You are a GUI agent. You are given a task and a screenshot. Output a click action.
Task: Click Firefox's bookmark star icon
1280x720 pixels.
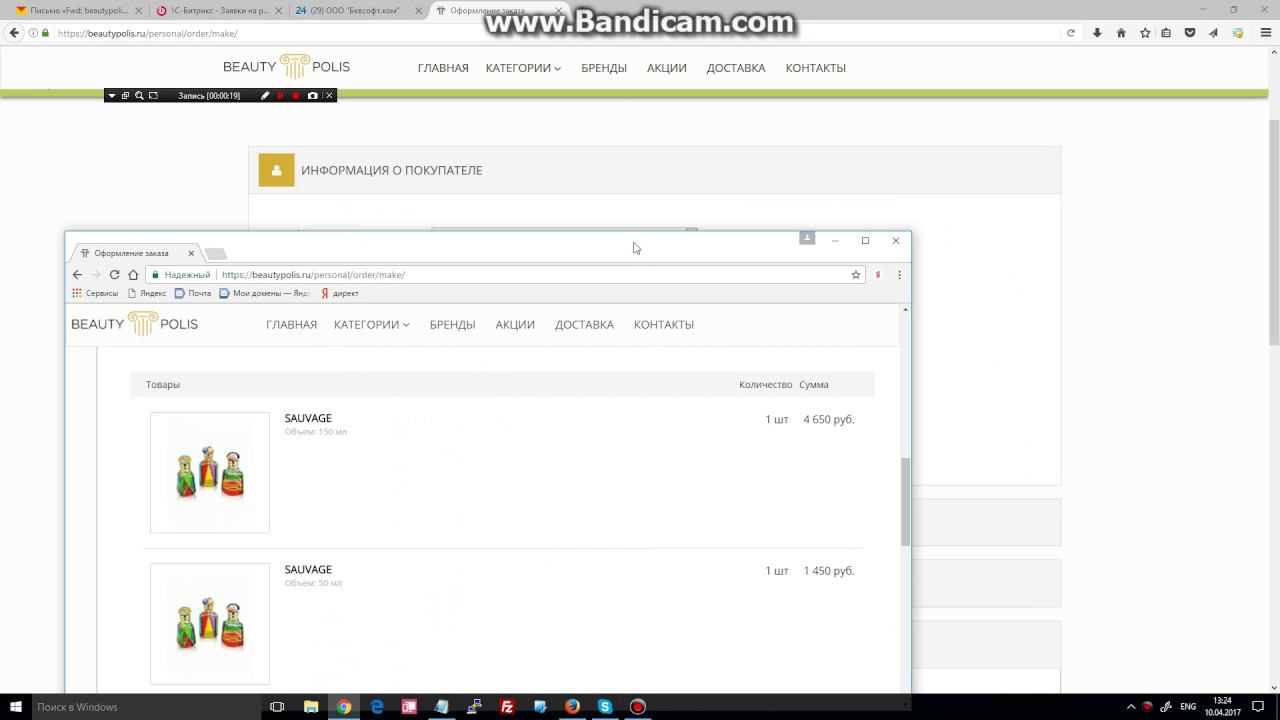[x=1145, y=33]
